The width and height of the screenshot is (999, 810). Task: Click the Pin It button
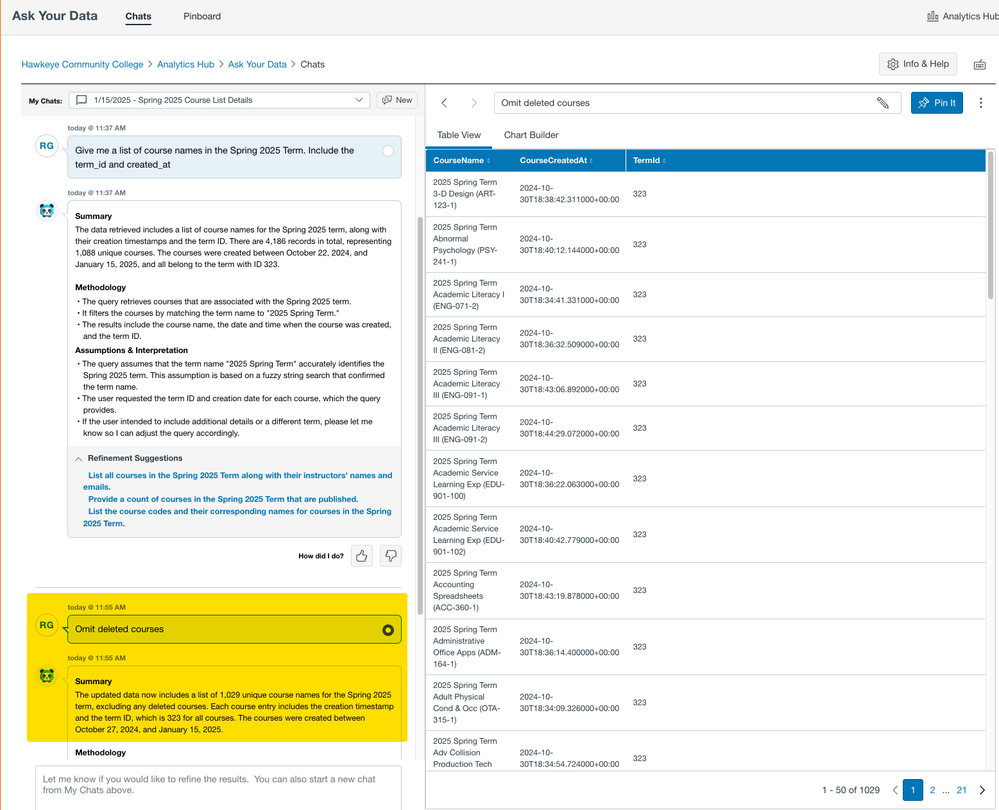click(936, 103)
